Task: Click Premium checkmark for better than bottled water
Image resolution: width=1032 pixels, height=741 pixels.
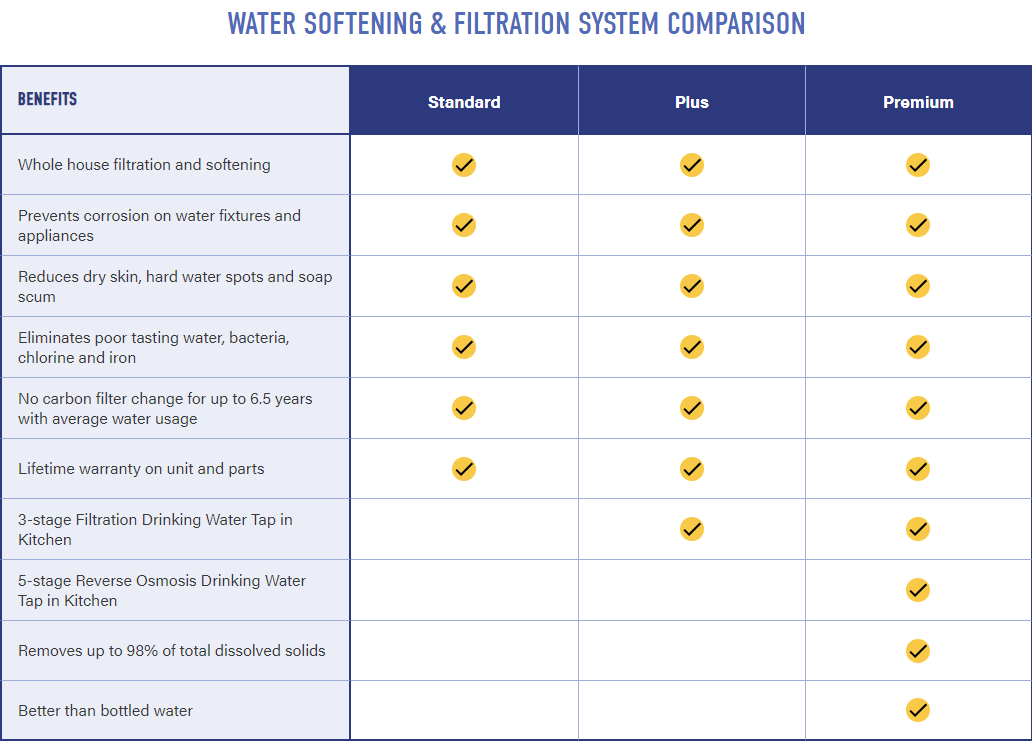Action: [x=918, y=710]
